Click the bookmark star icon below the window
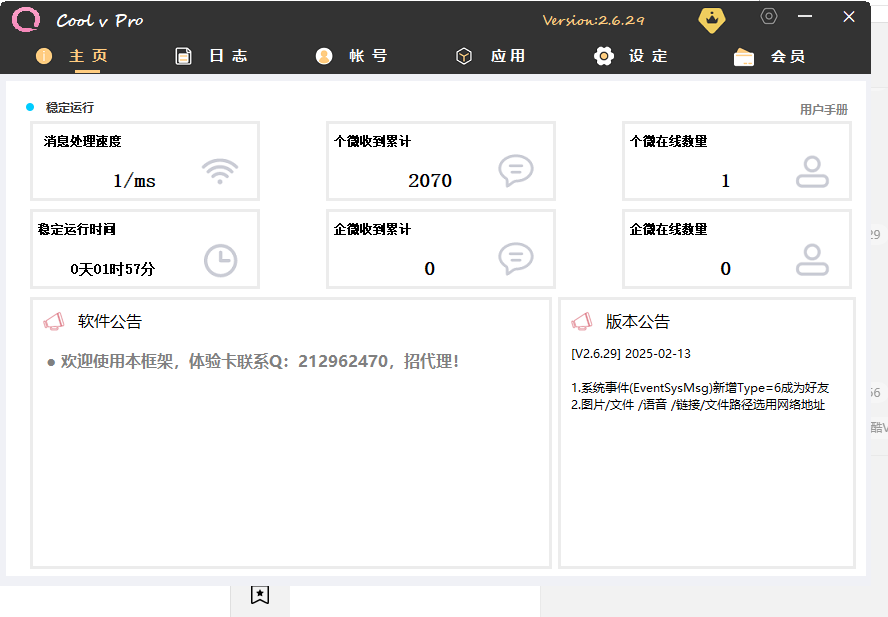The width and height of the screenshot is (888, 617). (x=260, y=595)
